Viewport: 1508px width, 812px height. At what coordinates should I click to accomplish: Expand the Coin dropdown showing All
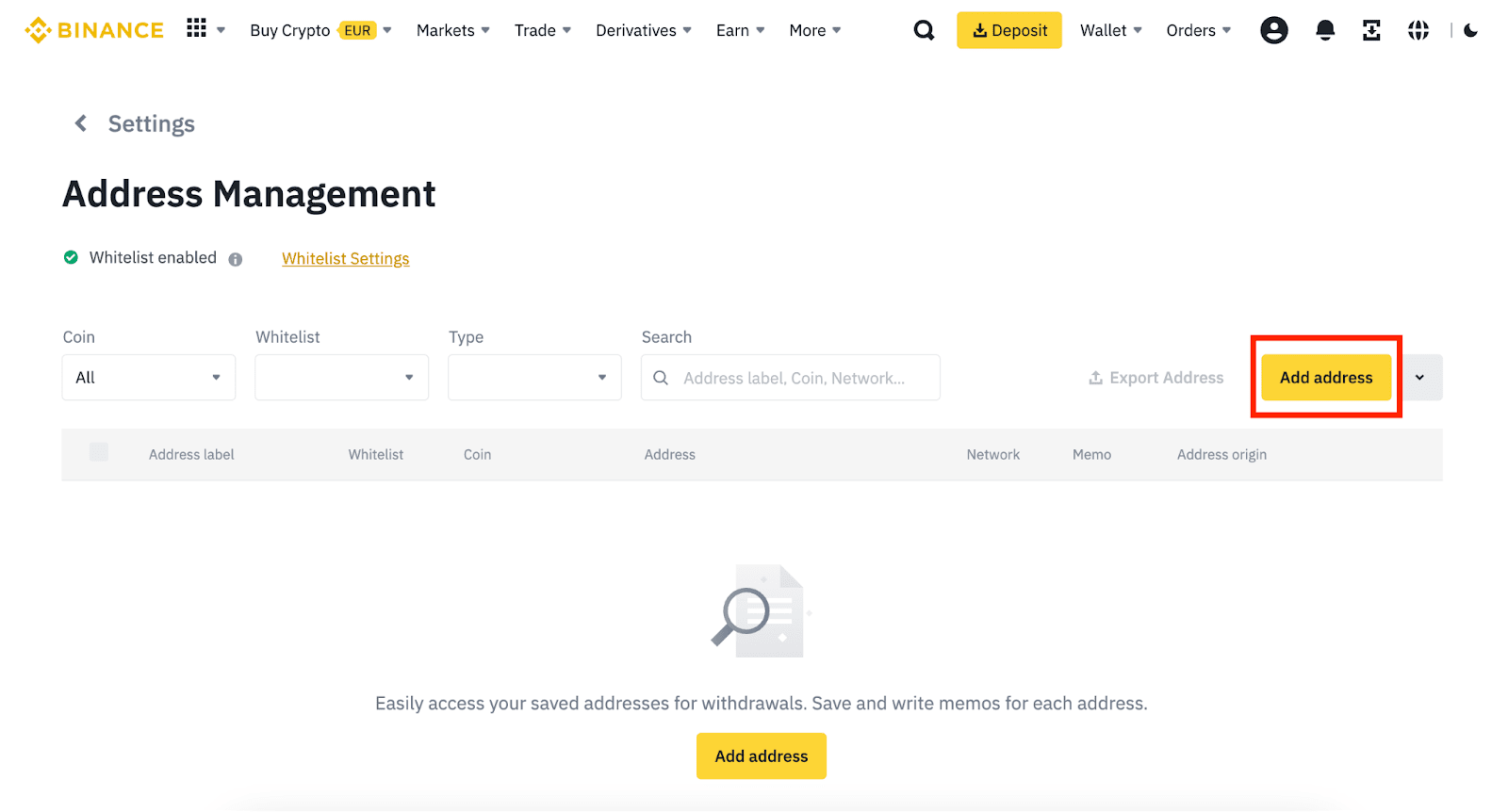[x=149, y=378]
